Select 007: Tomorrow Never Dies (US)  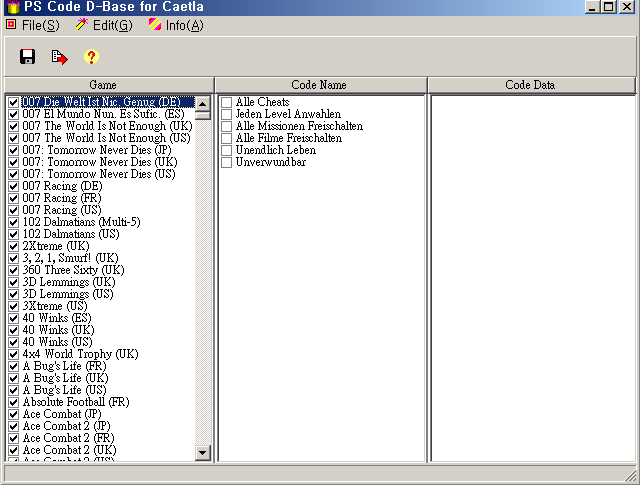99,174
